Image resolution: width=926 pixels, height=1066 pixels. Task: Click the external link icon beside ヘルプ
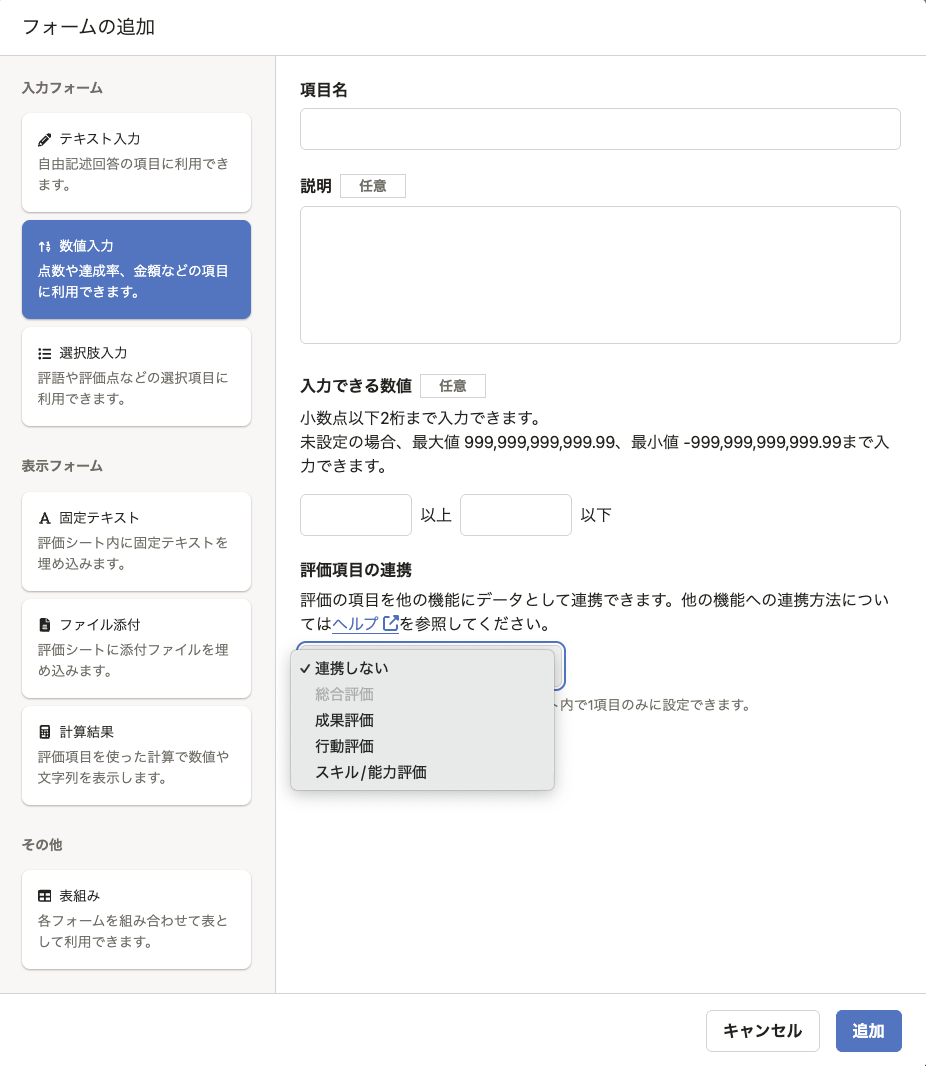(391, 624)
